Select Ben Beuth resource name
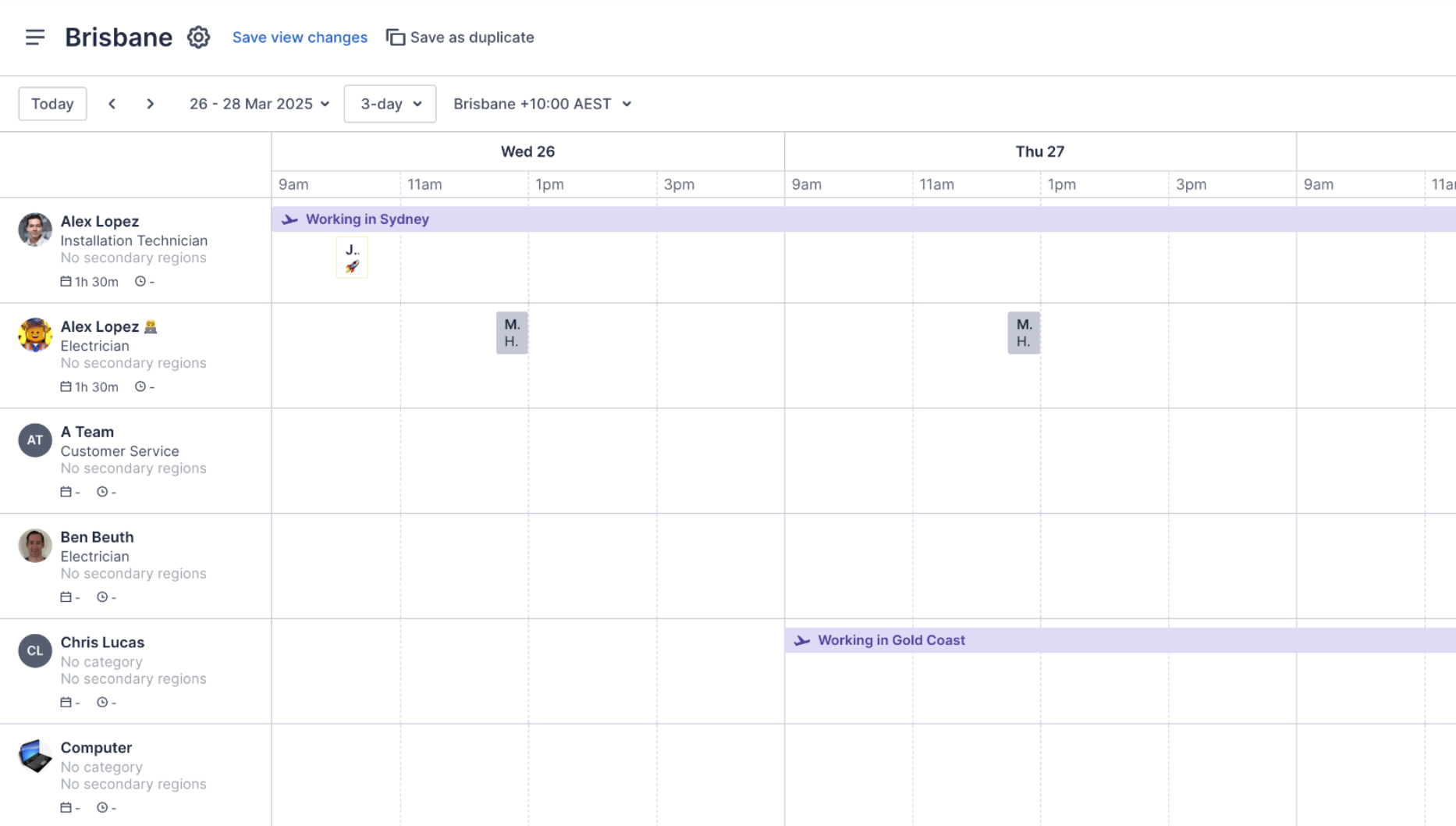The width and height of the screenshot is (1456, 826). pos(97,537)
